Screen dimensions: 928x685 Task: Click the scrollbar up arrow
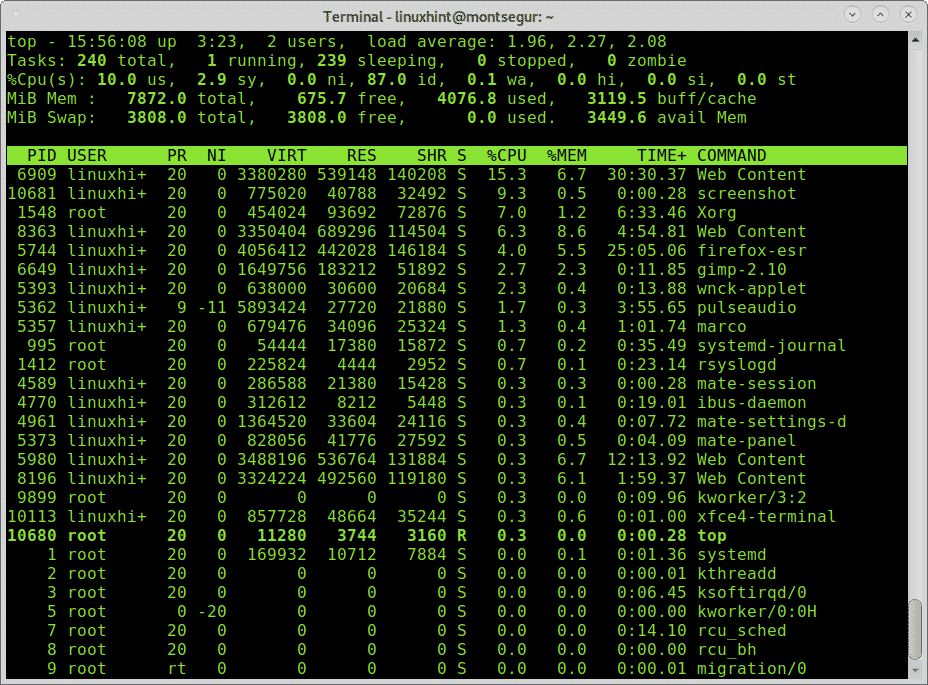coord(916,40)
